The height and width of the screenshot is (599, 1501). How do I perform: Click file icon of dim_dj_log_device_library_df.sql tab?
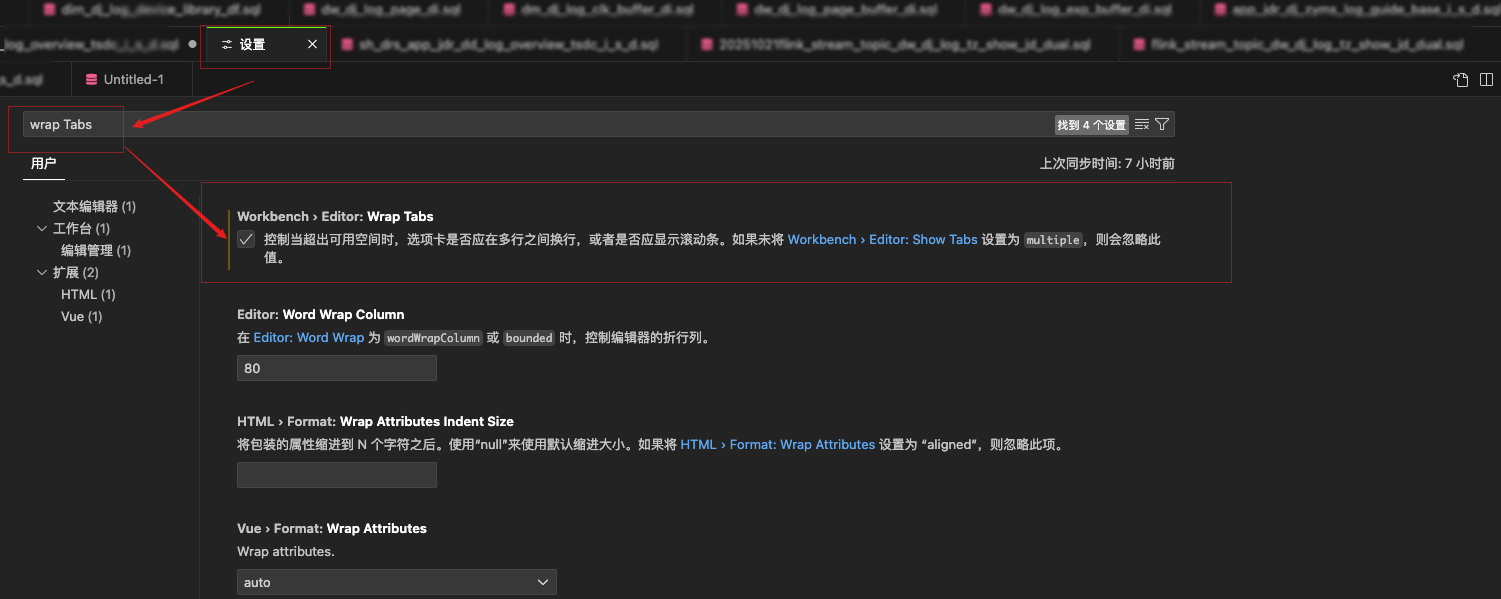(x=48, y=10)
